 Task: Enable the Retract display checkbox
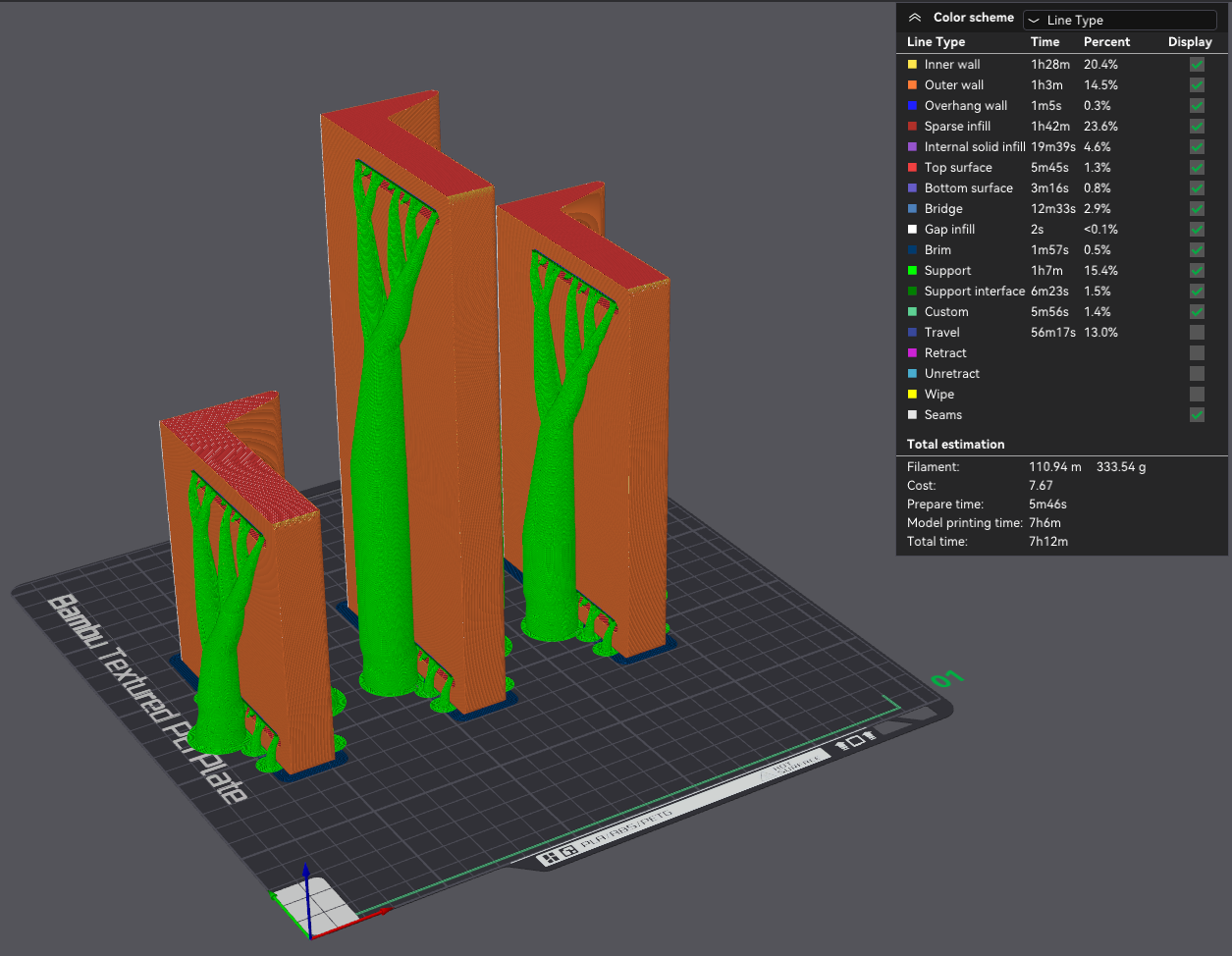pyautogui.click(x=1197, y=353)
